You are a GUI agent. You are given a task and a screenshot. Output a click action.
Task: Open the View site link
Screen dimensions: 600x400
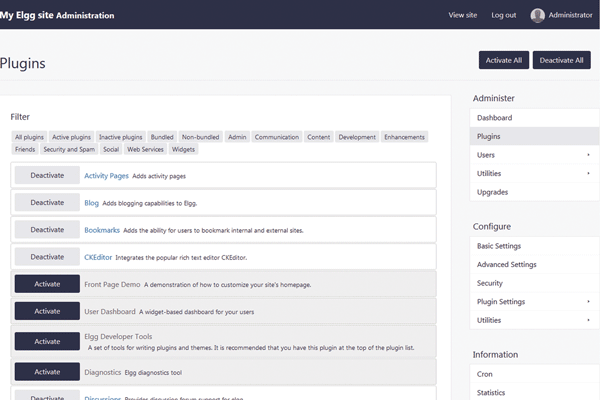point(463,15)
